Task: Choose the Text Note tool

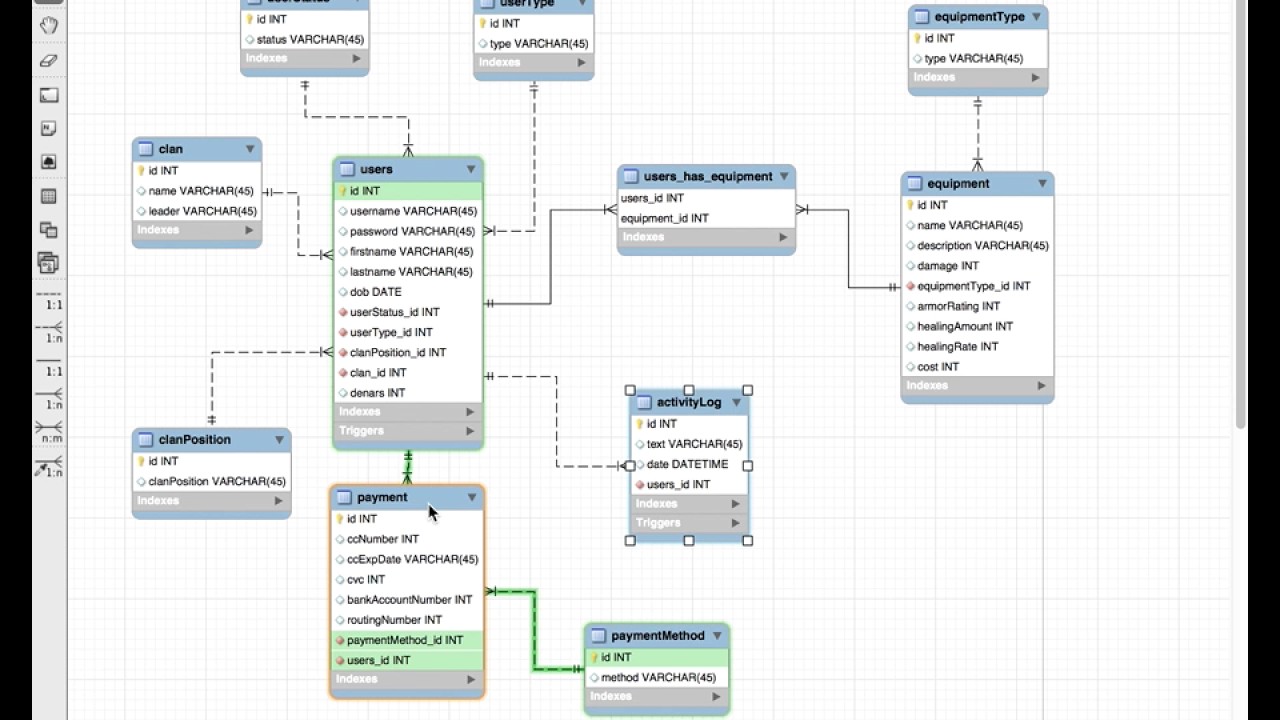Action: (48, 128)
